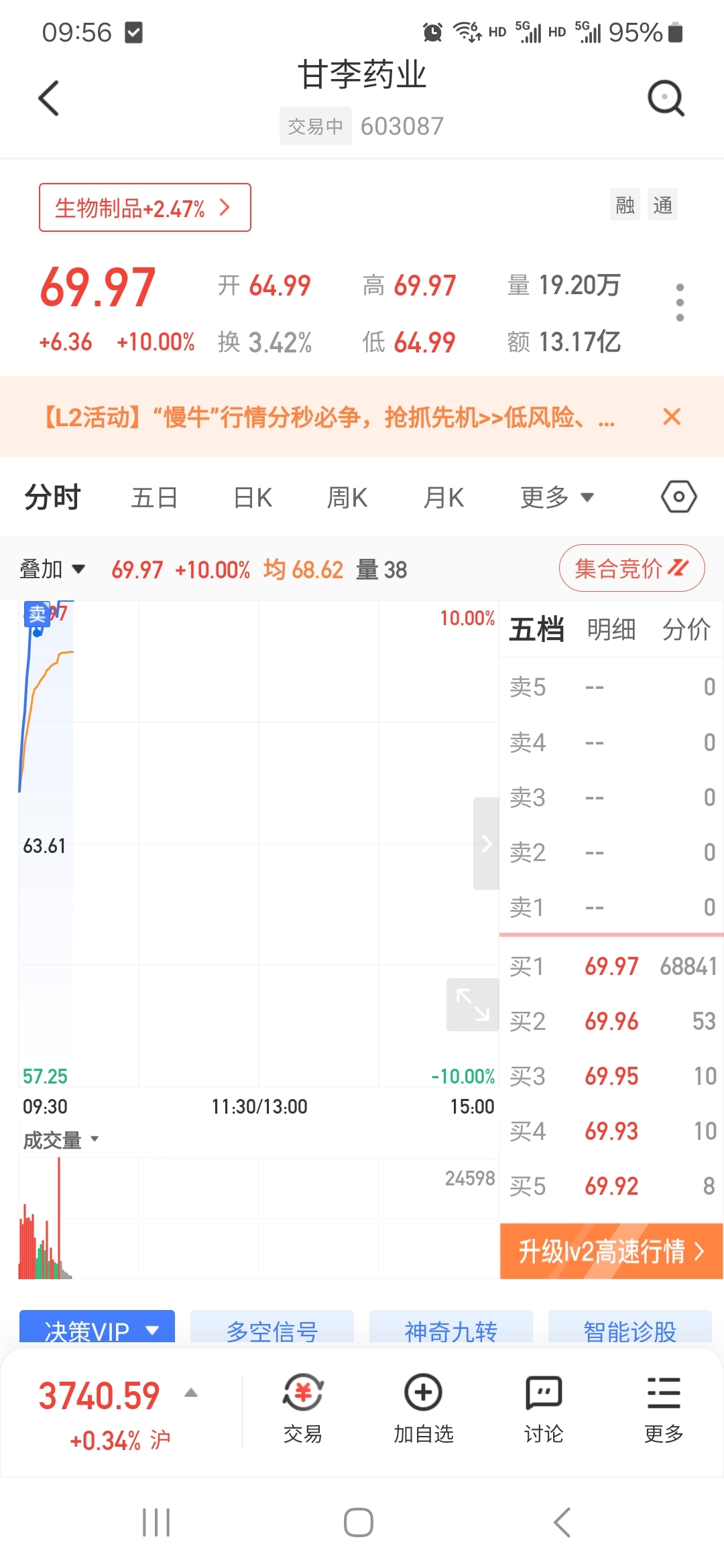
Task: Select the 分价 price distribution tab
Action: 686,630
